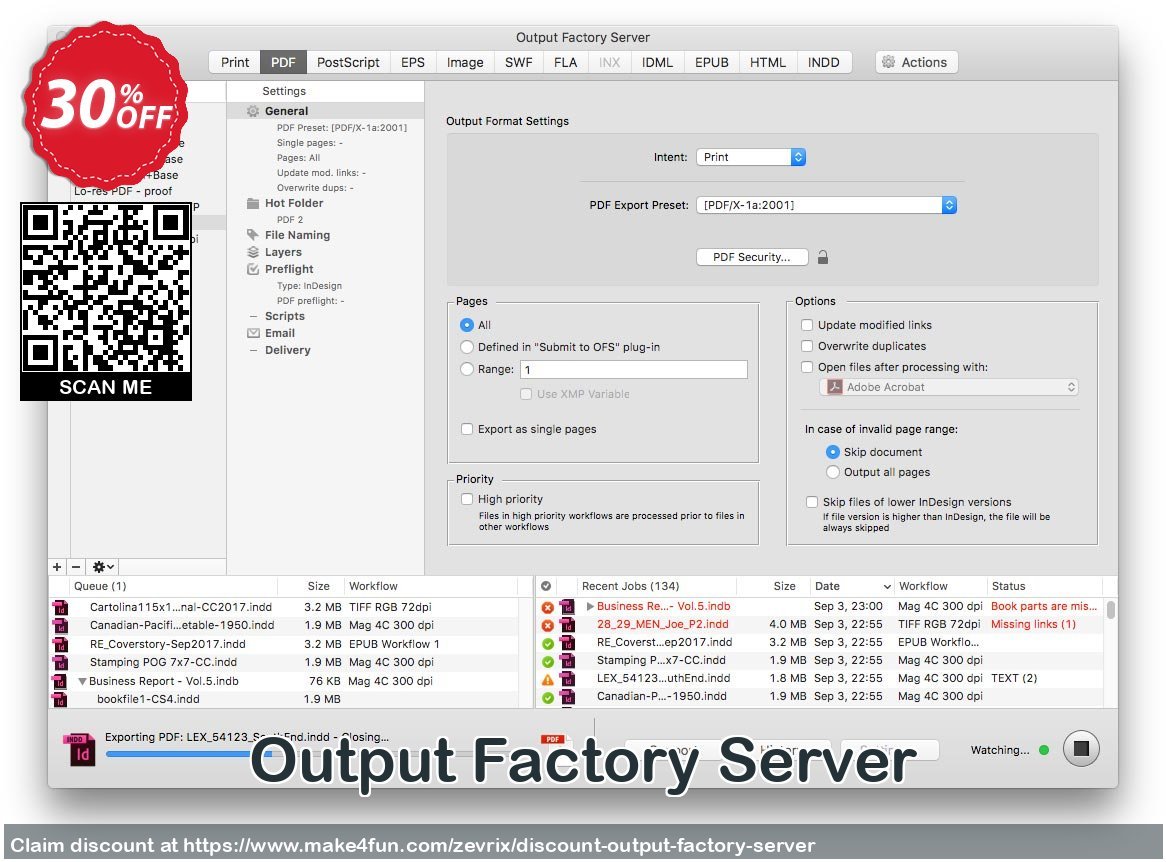This screenshot has width=1166, height=862.
Task: Open the workflow gear actions menu
Action: pos(103,567)
